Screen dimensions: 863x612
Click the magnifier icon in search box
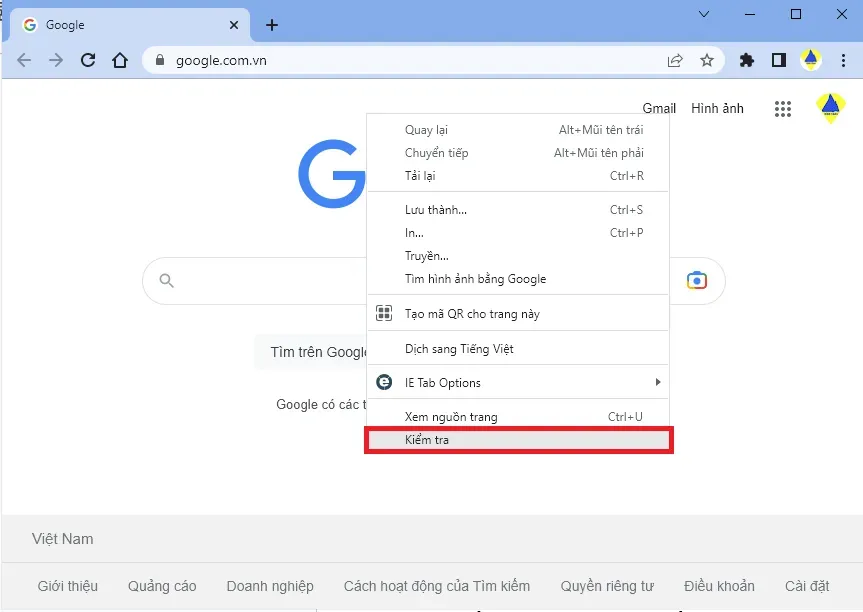tap(166, 281)
